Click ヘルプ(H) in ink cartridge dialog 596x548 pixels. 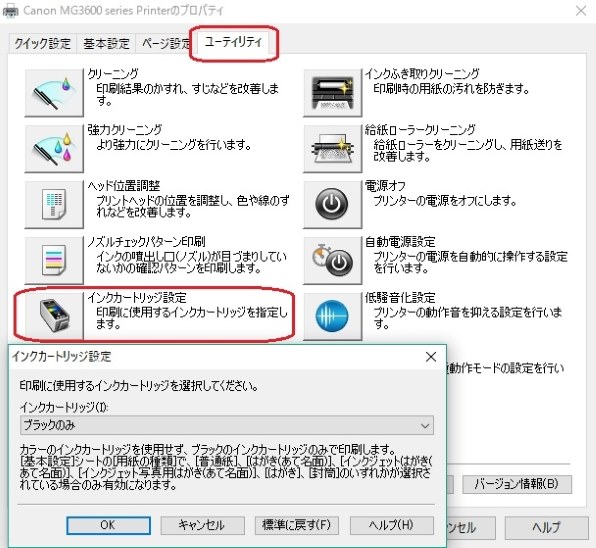[392, 525]
